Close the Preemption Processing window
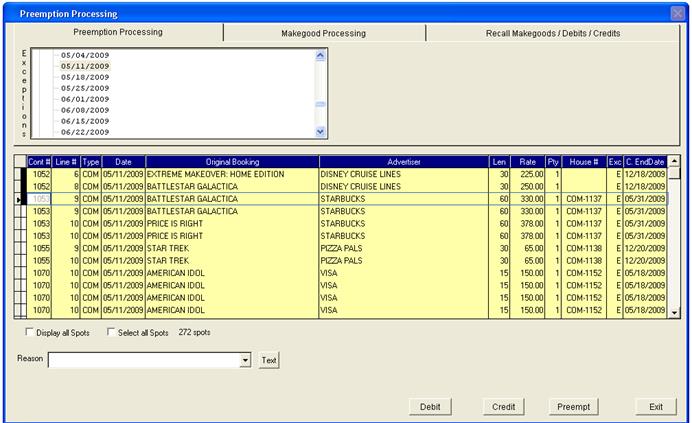 pos(677,13)
